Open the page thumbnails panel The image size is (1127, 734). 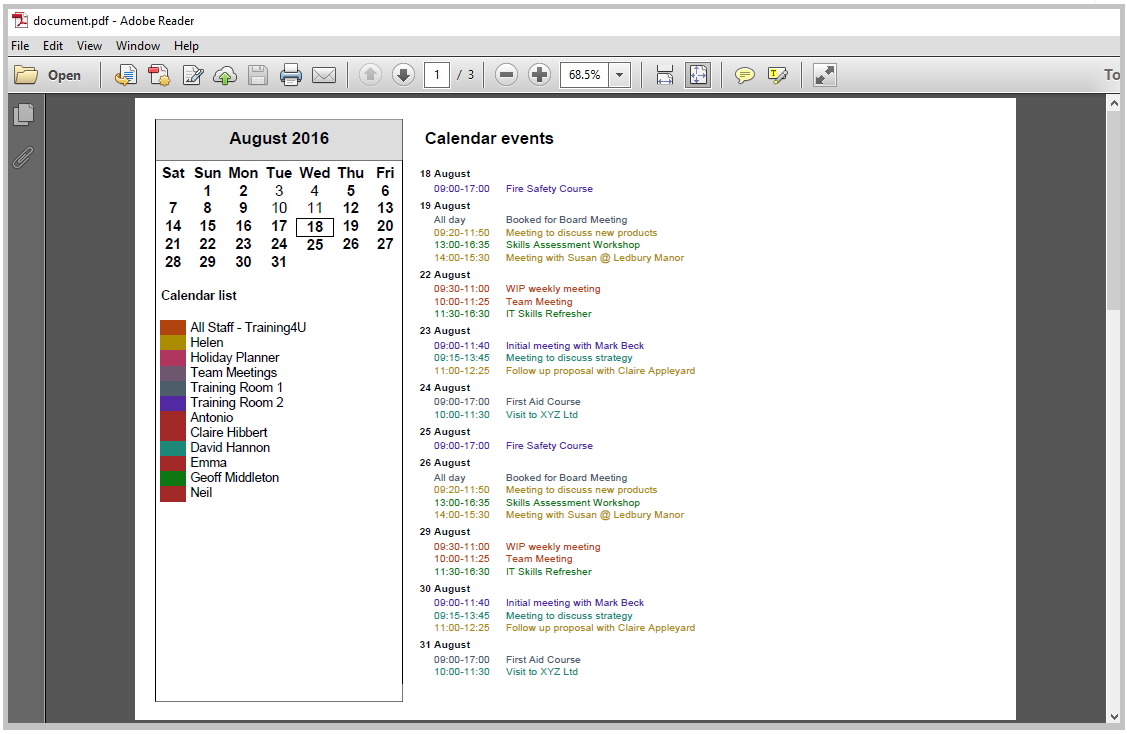point(24,114)
